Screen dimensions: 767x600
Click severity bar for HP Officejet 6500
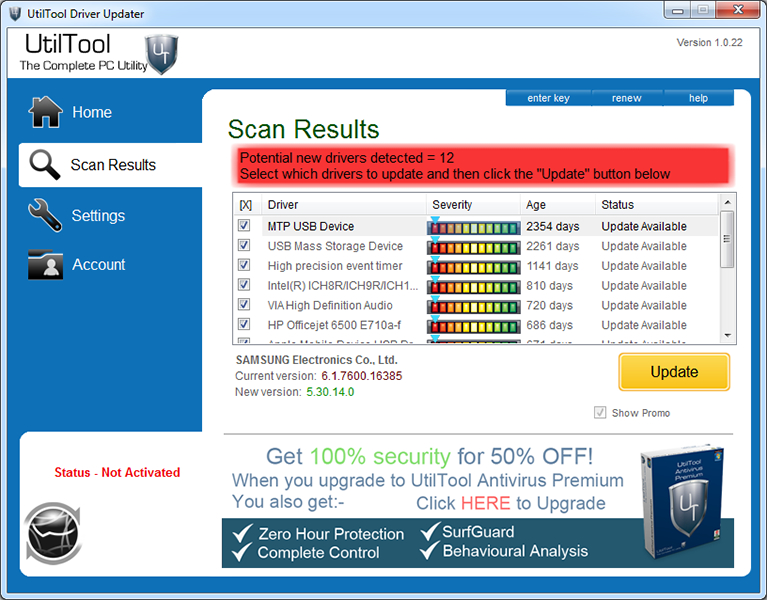tap(473, 326)
